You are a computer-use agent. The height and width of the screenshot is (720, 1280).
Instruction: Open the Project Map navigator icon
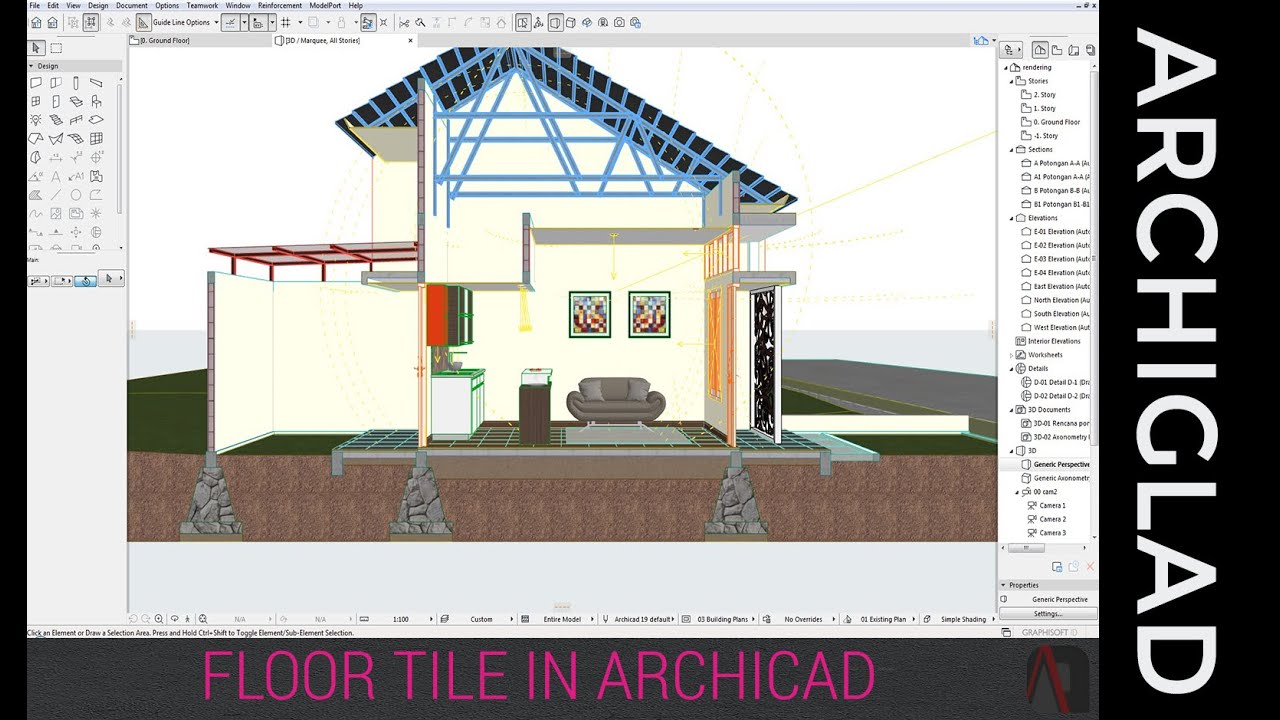coord(1040,49)
